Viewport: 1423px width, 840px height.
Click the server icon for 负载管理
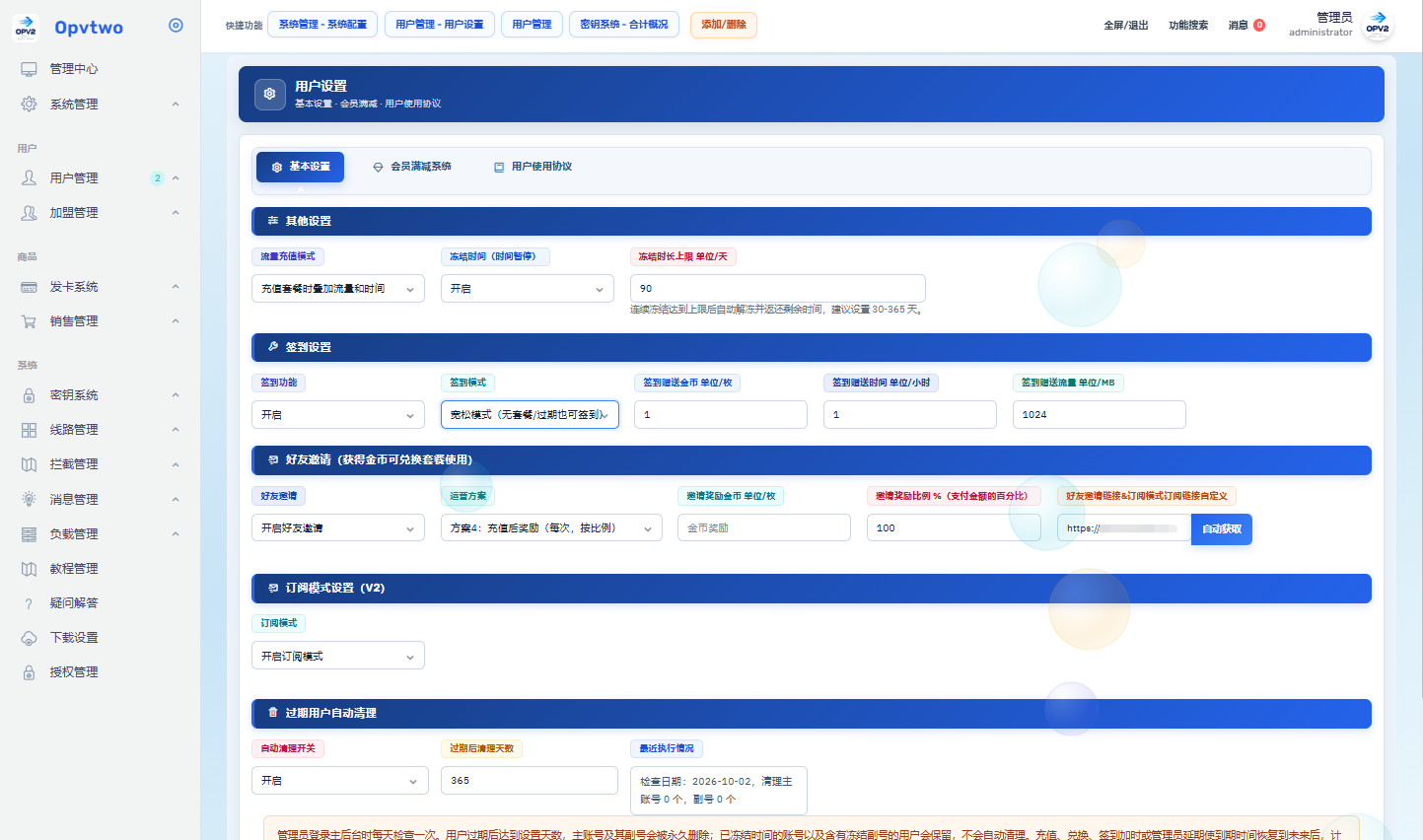[29, 534]
